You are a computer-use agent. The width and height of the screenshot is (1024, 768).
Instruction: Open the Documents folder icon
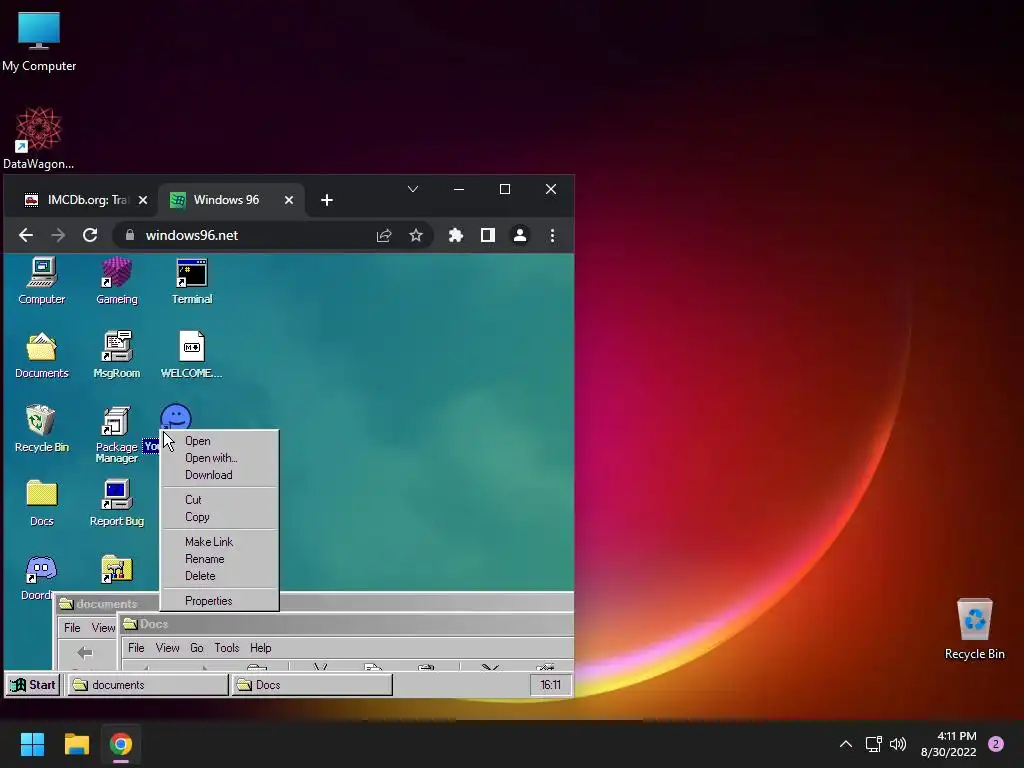click(x=42, y=355)
